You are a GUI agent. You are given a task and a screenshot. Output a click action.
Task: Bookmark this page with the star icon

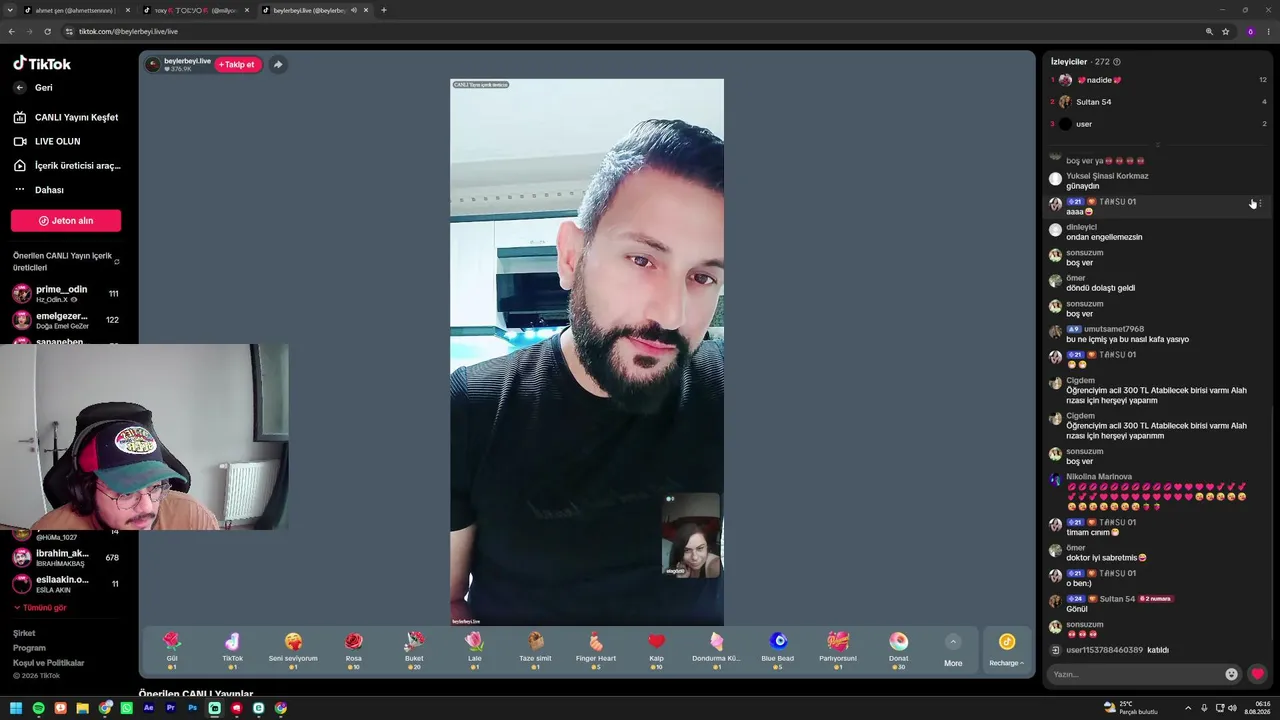point(1225,31)
